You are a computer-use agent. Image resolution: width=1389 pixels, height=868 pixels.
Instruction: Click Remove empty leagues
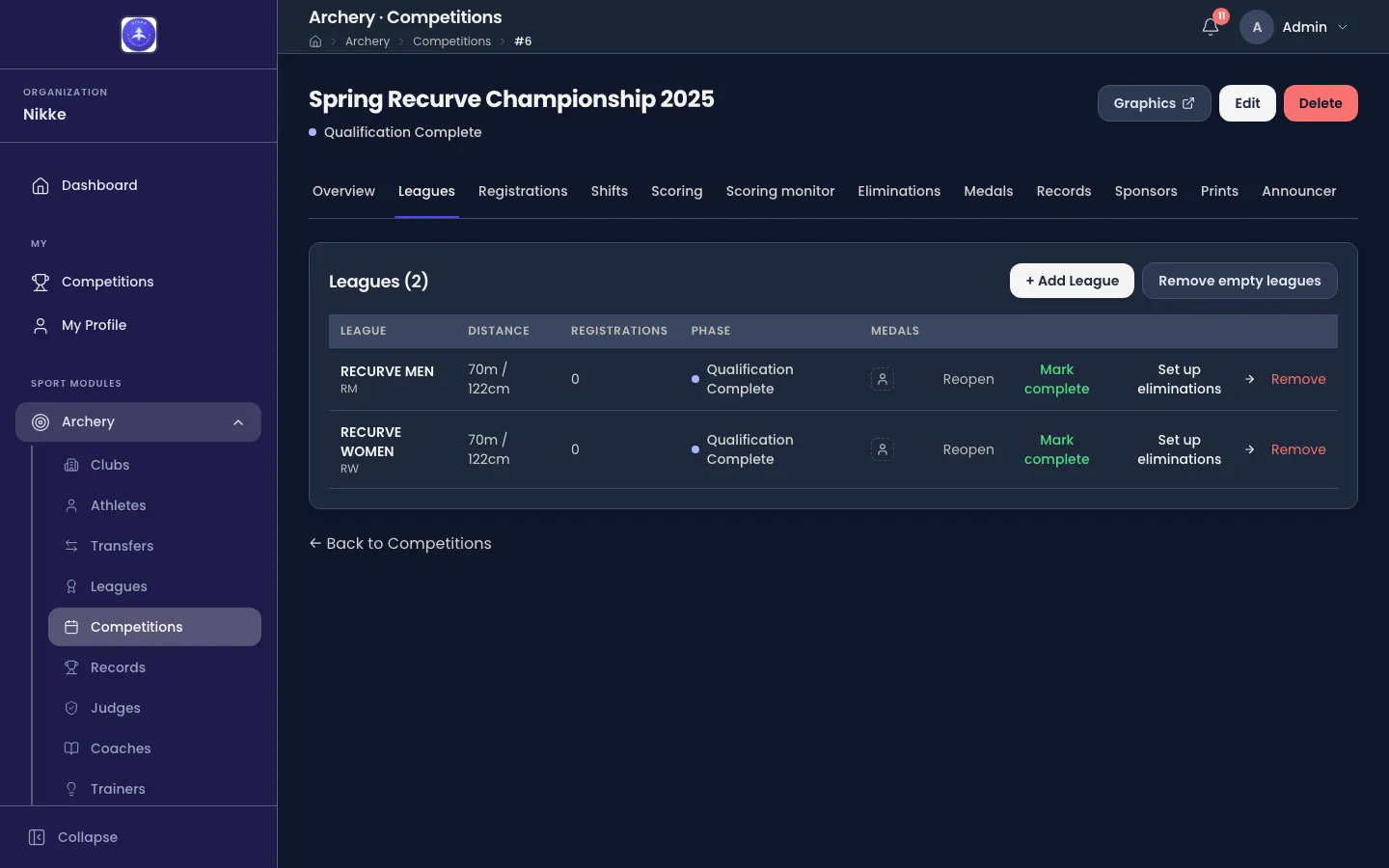[1239, 281]
